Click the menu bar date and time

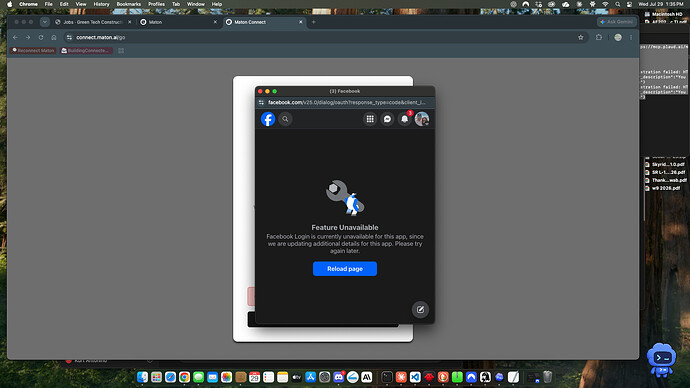click(x=661, y=4)
